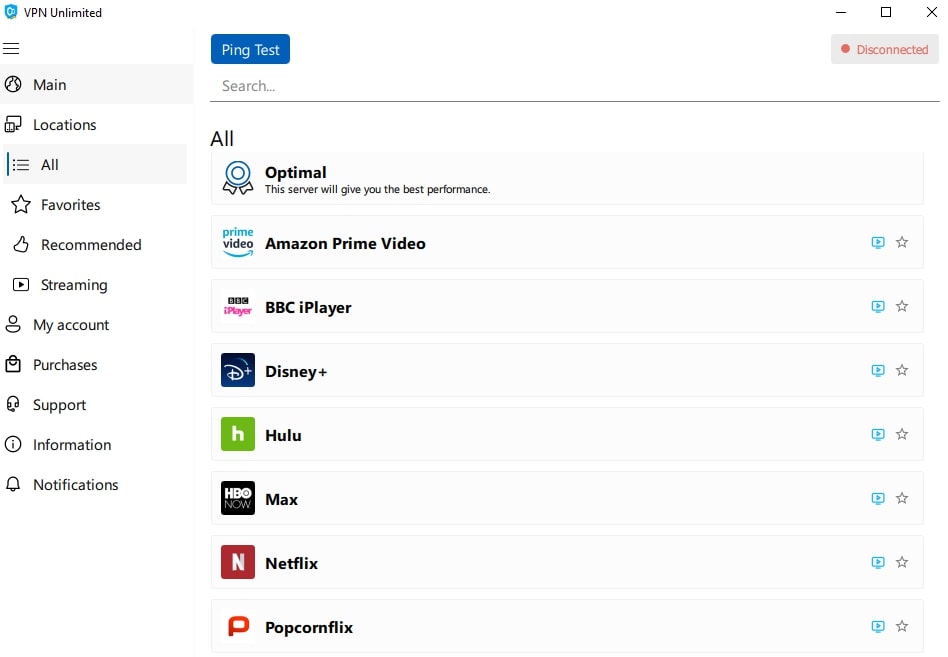Open the Locations section
Viewport: 948px width, 657px height.
point(97,125)
